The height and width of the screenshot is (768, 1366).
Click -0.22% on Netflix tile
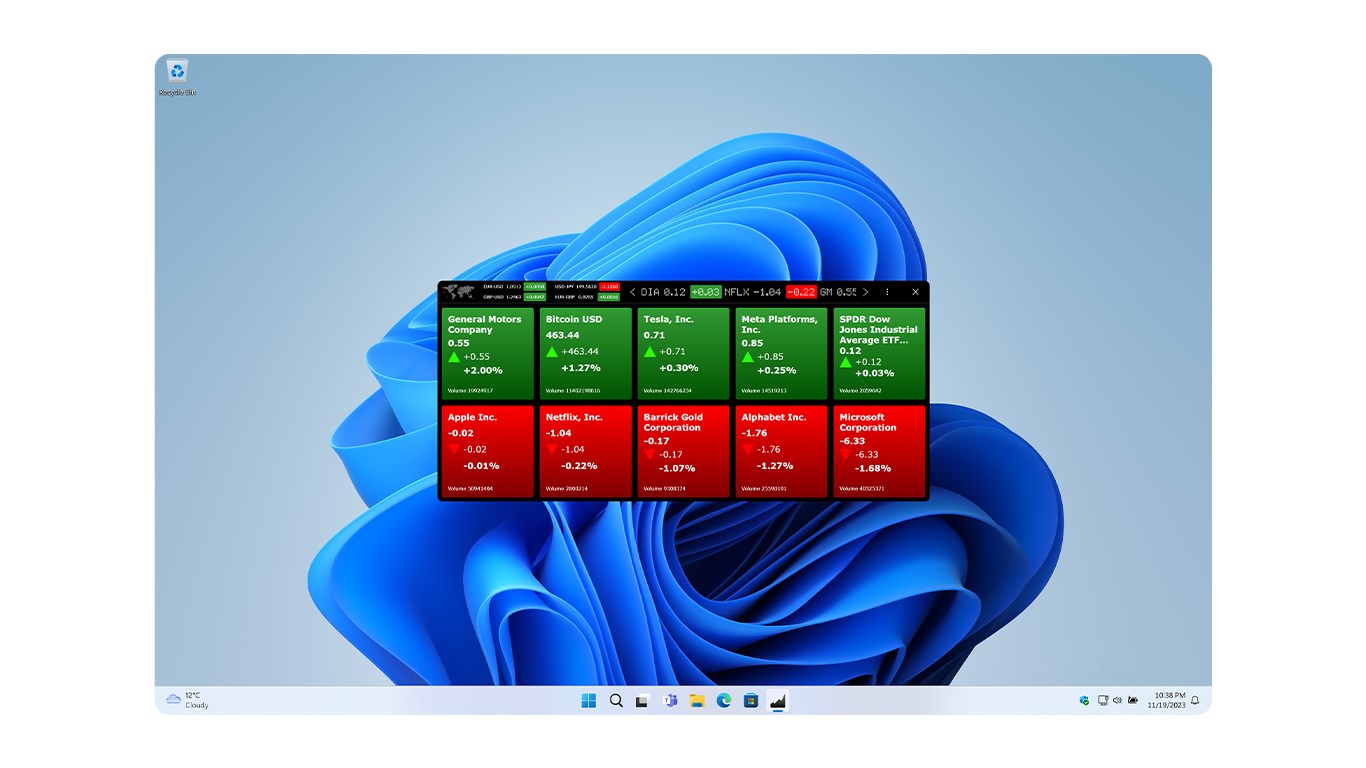click(579, 465)
